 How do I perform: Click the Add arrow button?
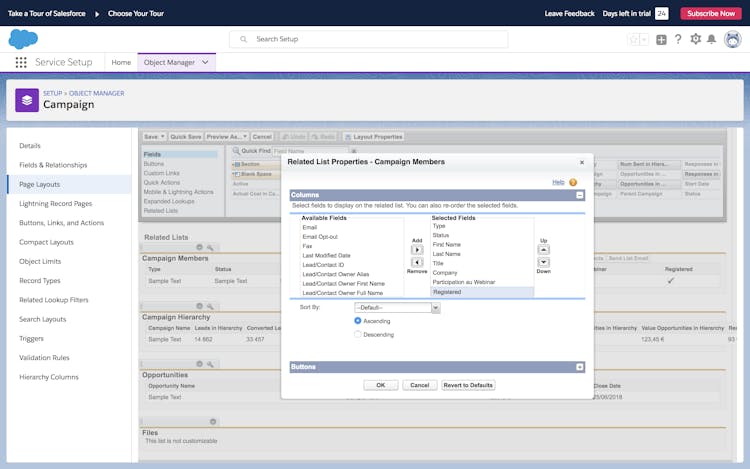(x=418, y=250)
